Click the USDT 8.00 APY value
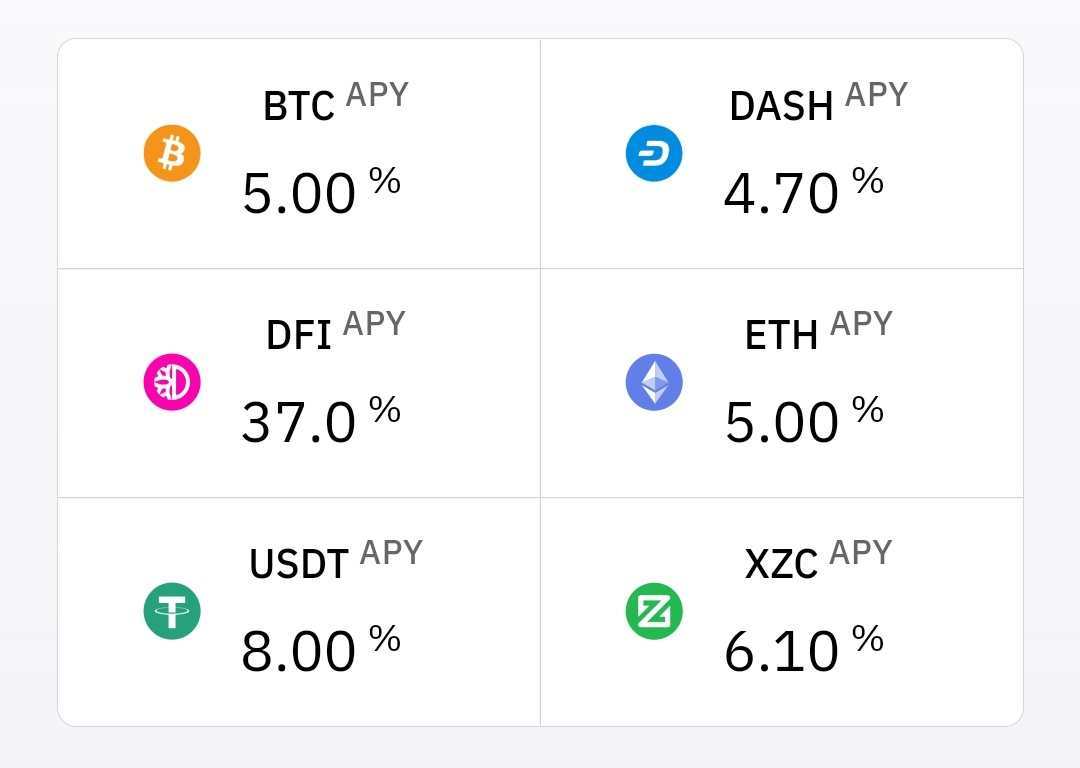The height and width of the screenshot is (768, 1080). tap(299, 651)
